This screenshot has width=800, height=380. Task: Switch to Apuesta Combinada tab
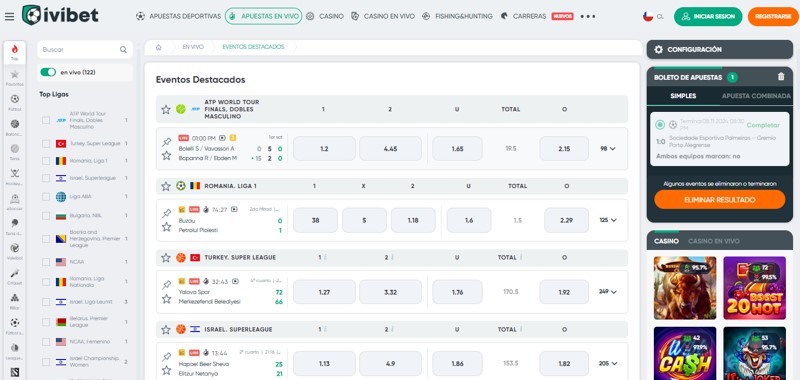click(x=756, y=96)
